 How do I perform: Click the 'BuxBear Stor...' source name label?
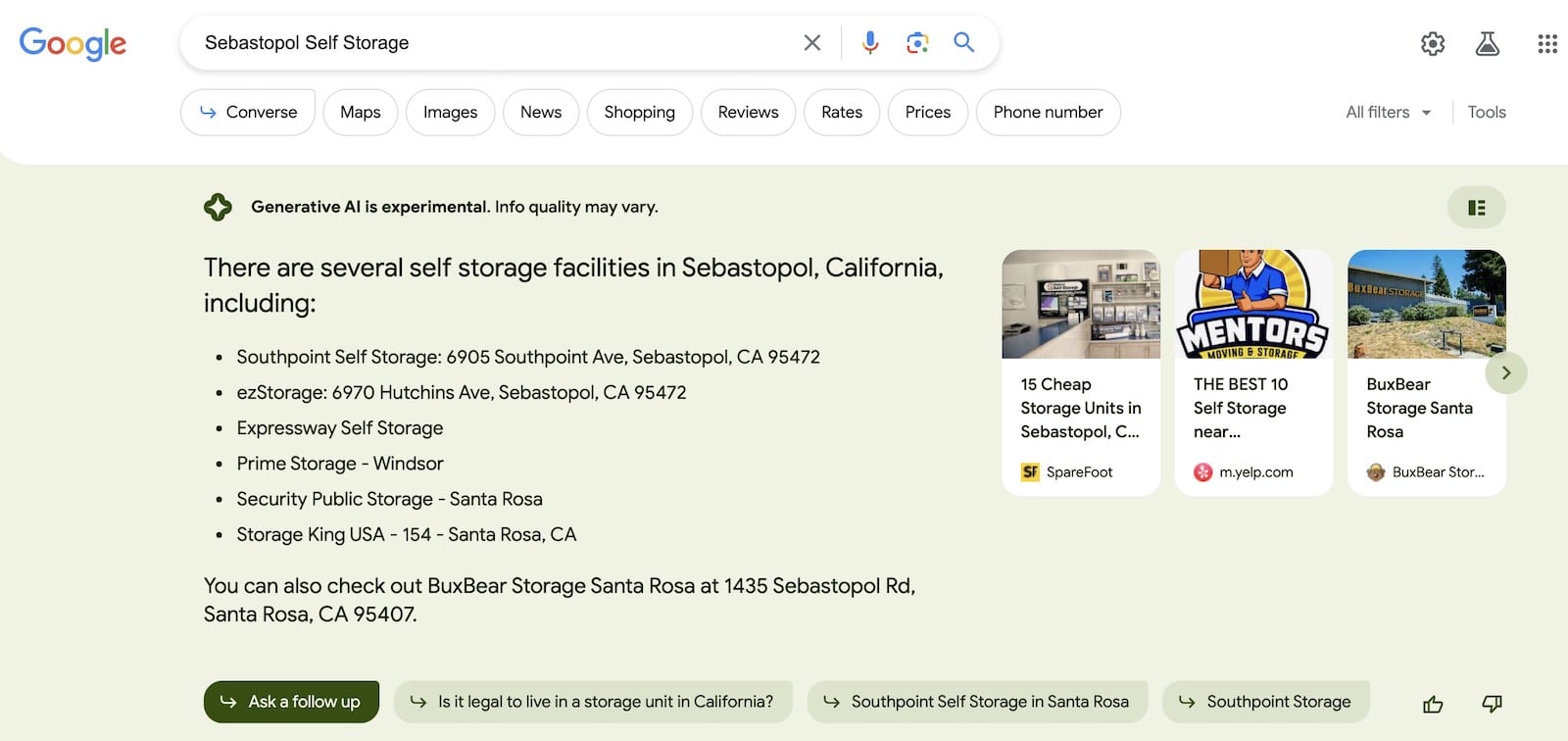click(x=1438, y=472)
